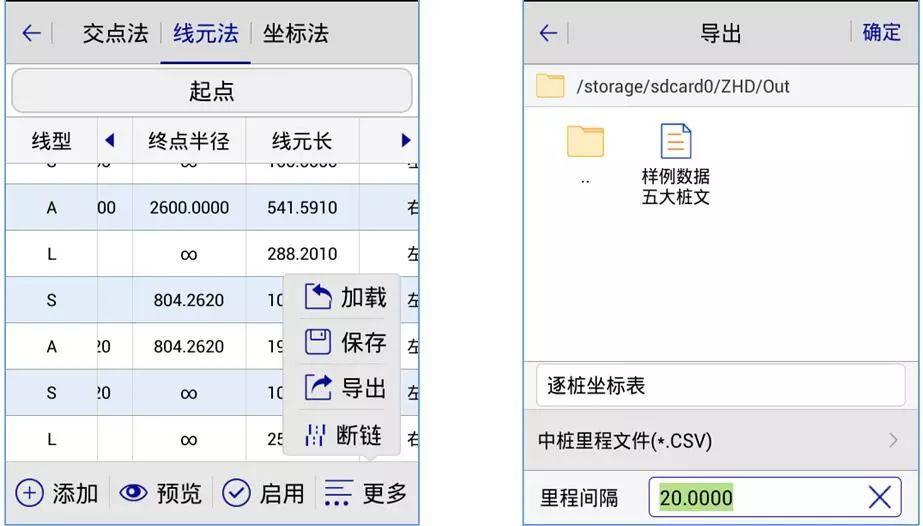The width and height of the screenshot is (923, 526).
Task: Click the 线元长 column header
Action: pyautogui.click(x=302, y=141)
